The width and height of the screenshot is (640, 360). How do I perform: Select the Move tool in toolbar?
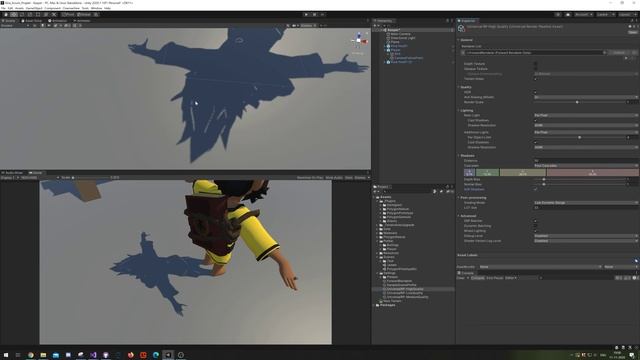(14, 14)
